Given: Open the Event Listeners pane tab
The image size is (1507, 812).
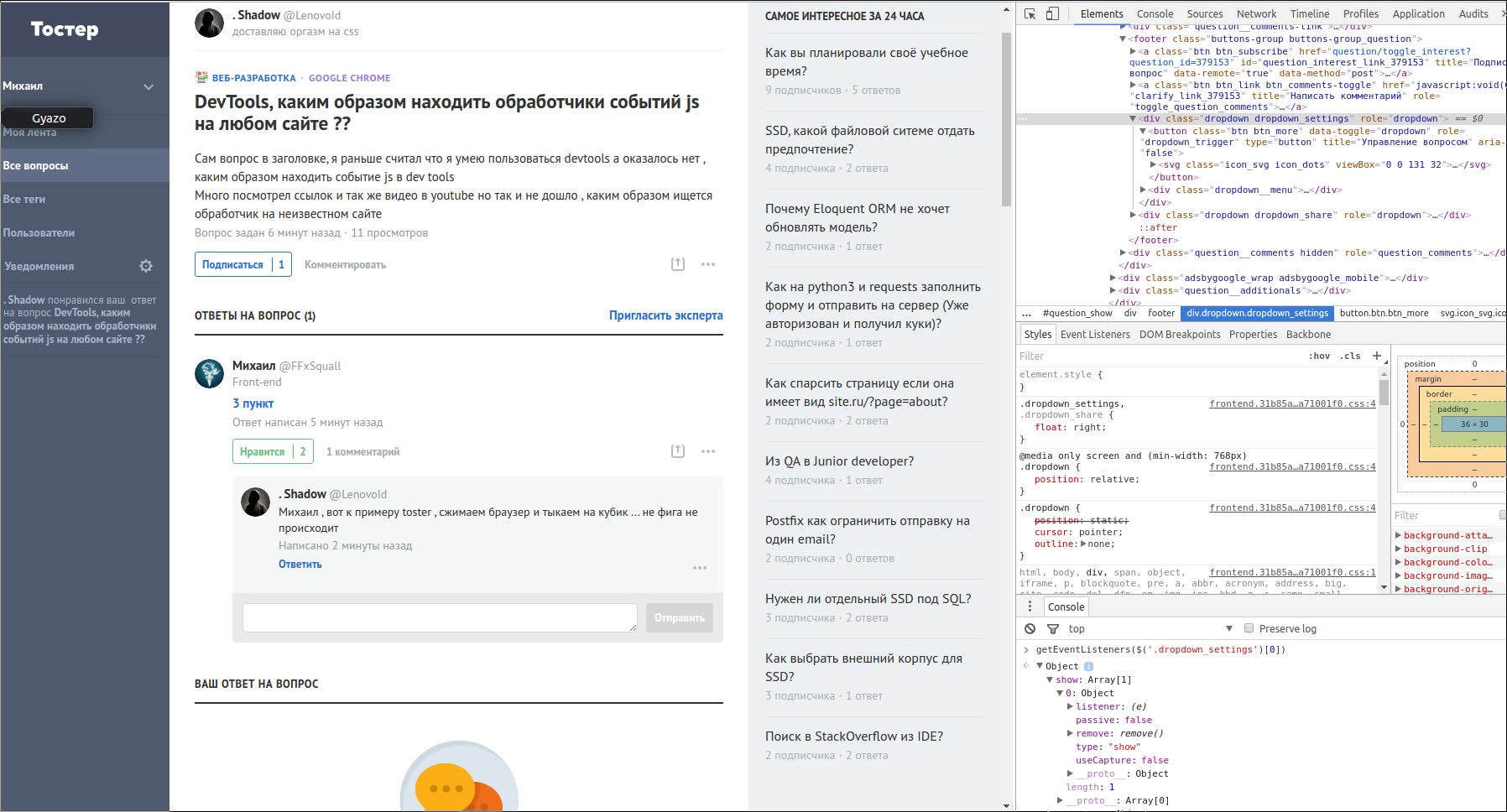Looking at the screenshot, I should click(x=1095, y=334).
